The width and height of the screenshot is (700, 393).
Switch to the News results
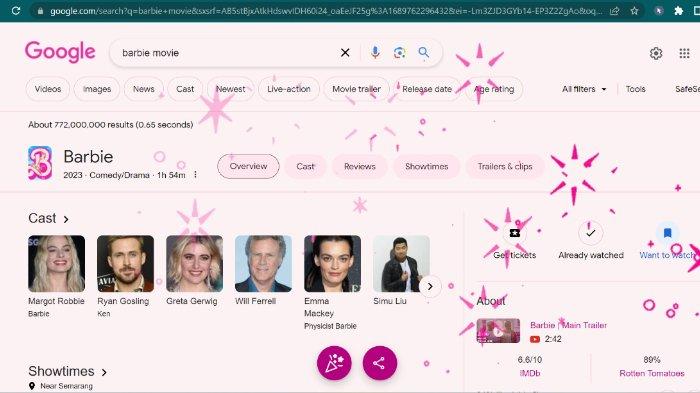coord(143,89)
